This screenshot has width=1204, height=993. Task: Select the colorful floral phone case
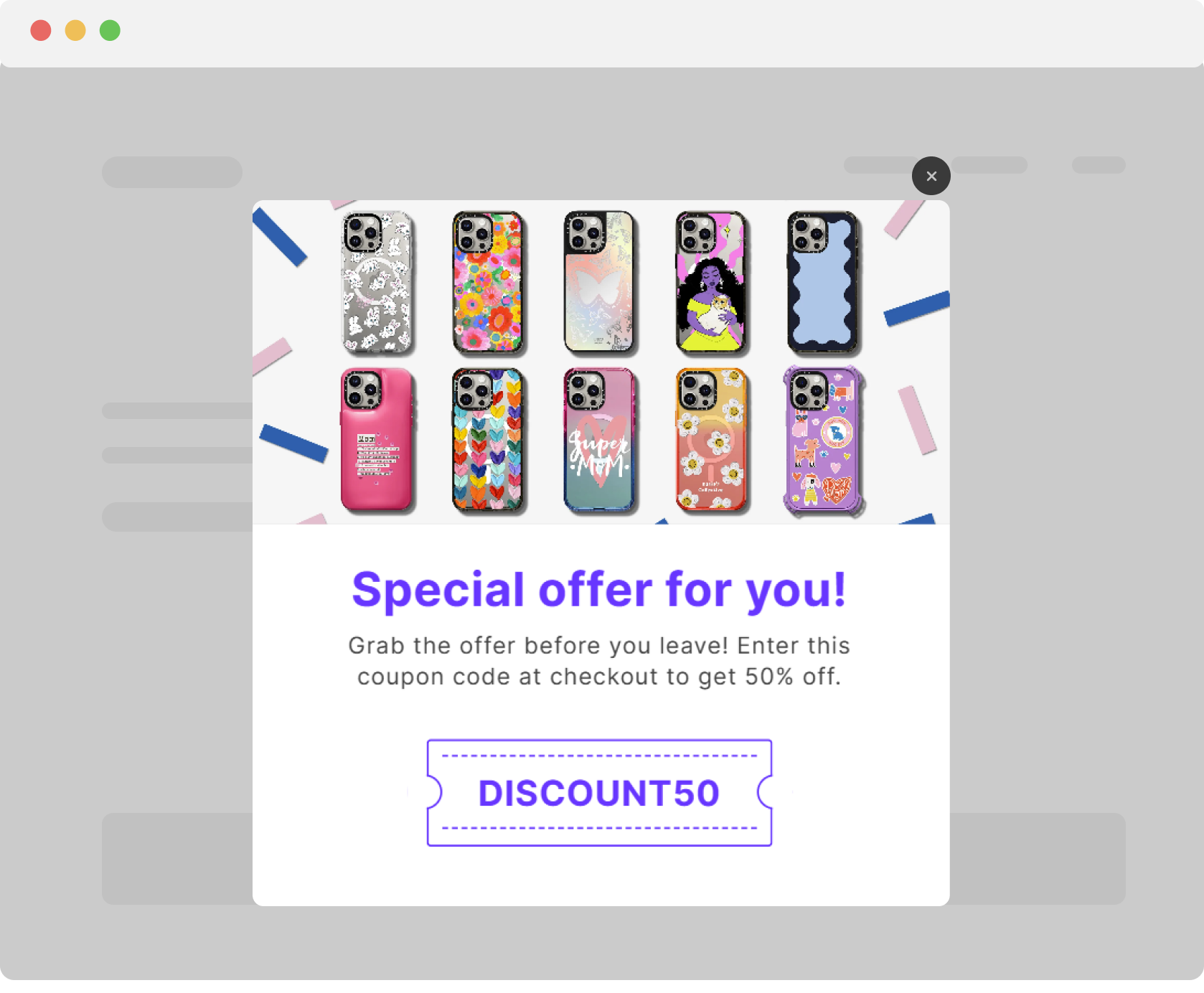tap(489, 283)
